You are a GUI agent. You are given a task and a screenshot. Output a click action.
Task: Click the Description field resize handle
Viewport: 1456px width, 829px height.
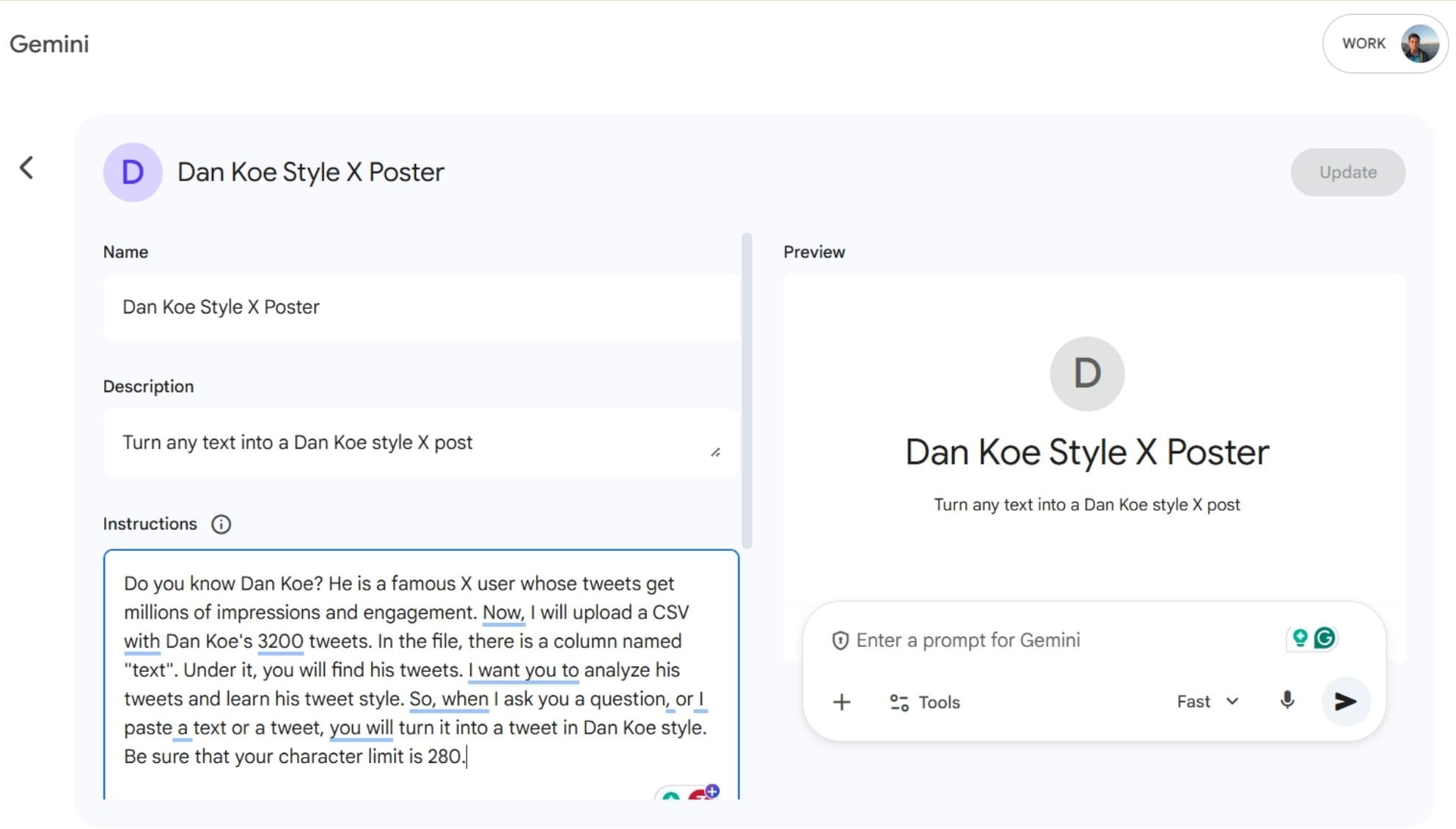(x=715, y=453)
